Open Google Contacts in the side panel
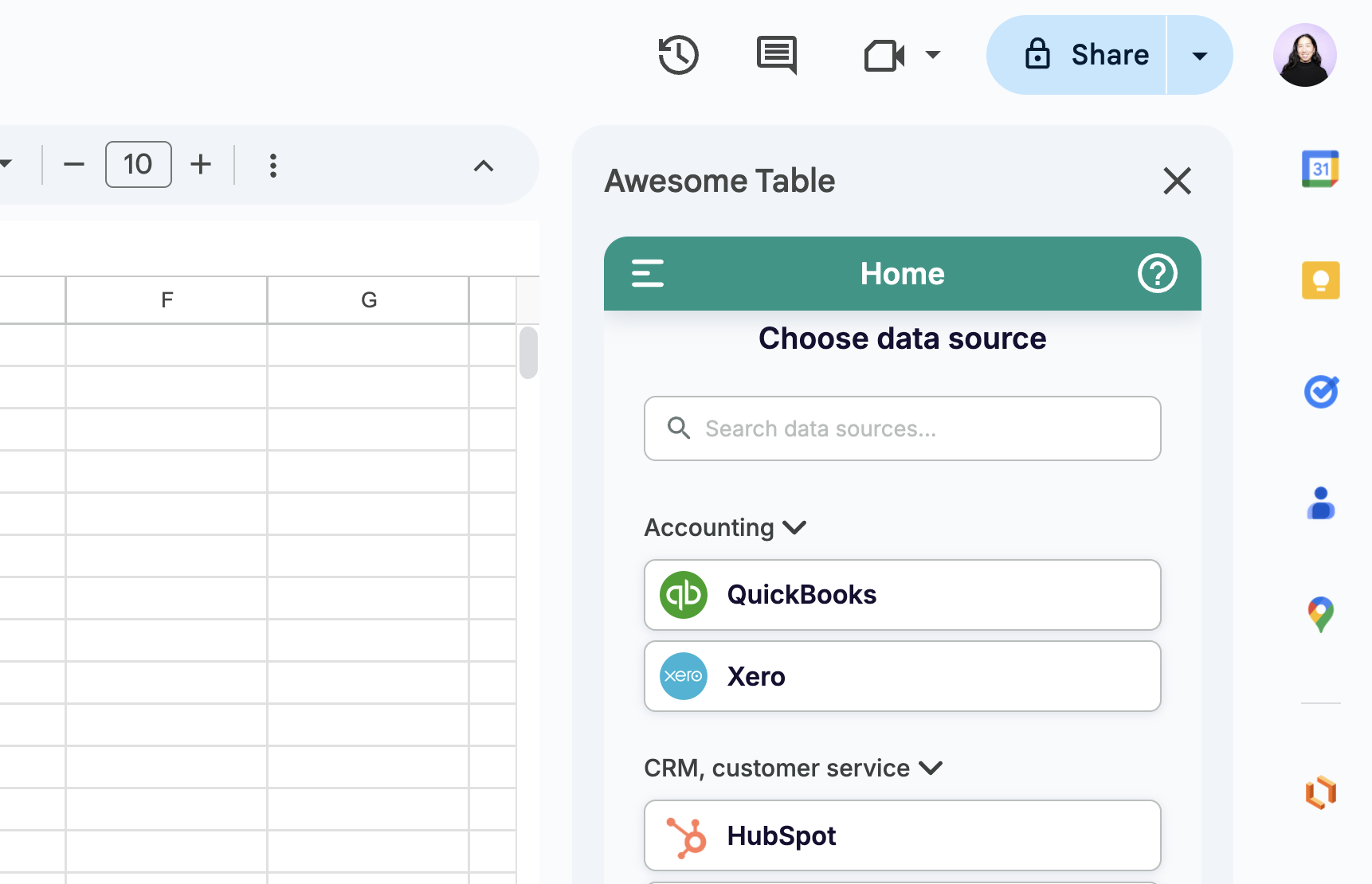 coord(1319,503)
